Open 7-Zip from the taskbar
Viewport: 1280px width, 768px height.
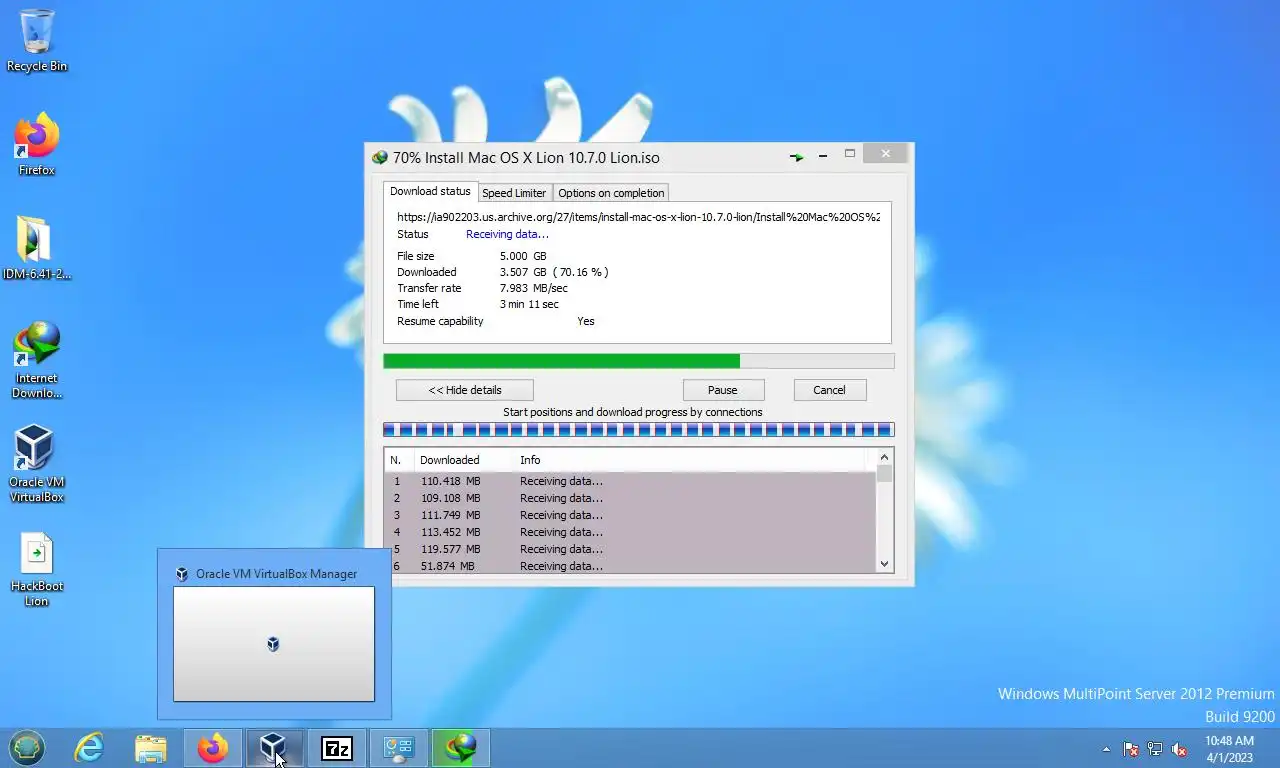click(x=337, y=748)
